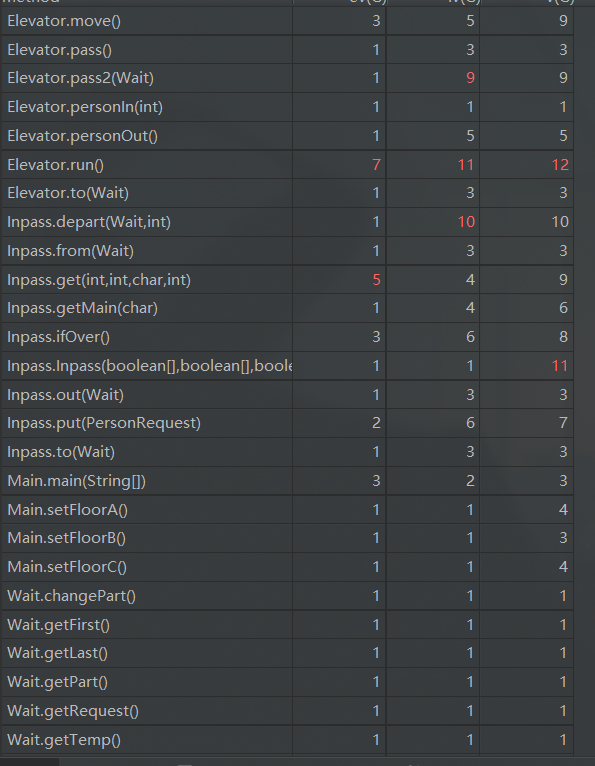Click the value 2 in Inpass.put(PersonRequest) row
The width and height of the screenshot is (595, 766).
(x=376, y=423)
